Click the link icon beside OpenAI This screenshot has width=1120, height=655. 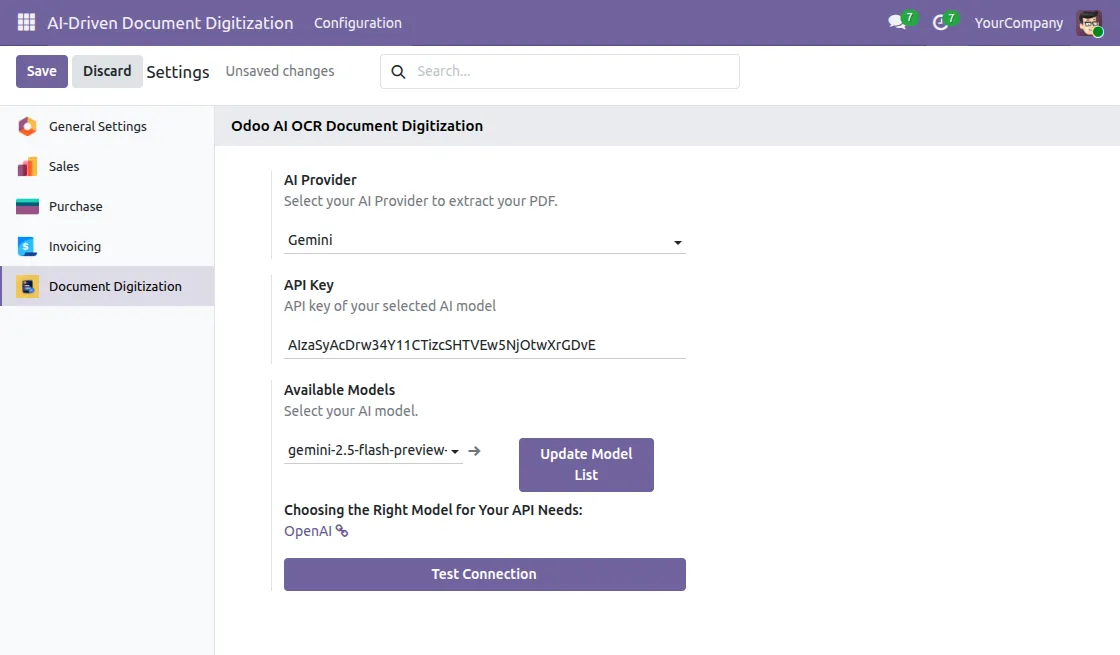point(342,531)
